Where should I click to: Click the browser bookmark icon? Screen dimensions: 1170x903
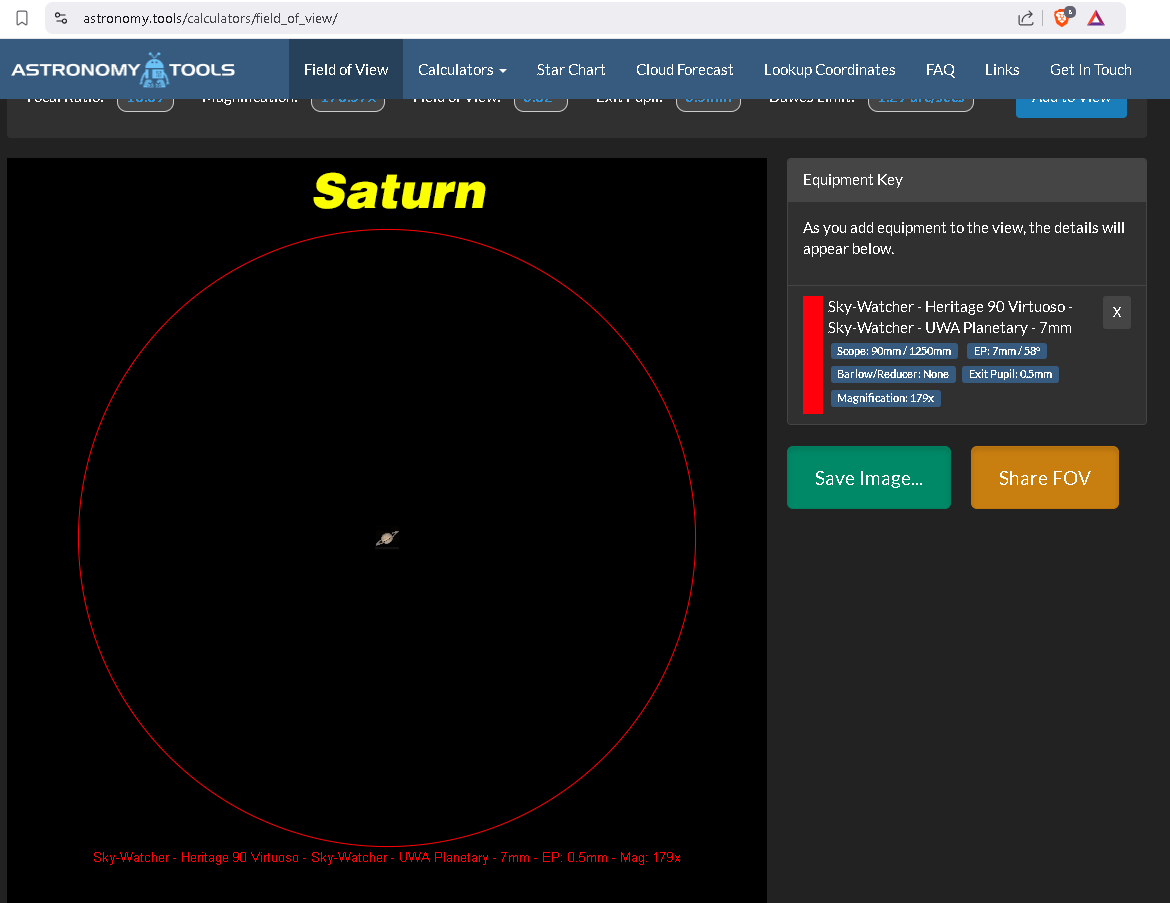pos(22,18)
